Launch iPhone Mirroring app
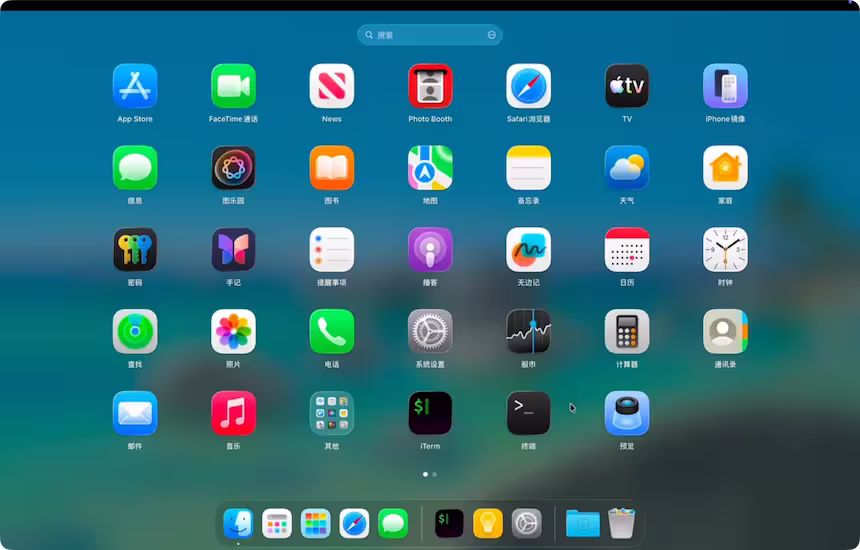Screen dimensions: 860x550 pos(725,86)
